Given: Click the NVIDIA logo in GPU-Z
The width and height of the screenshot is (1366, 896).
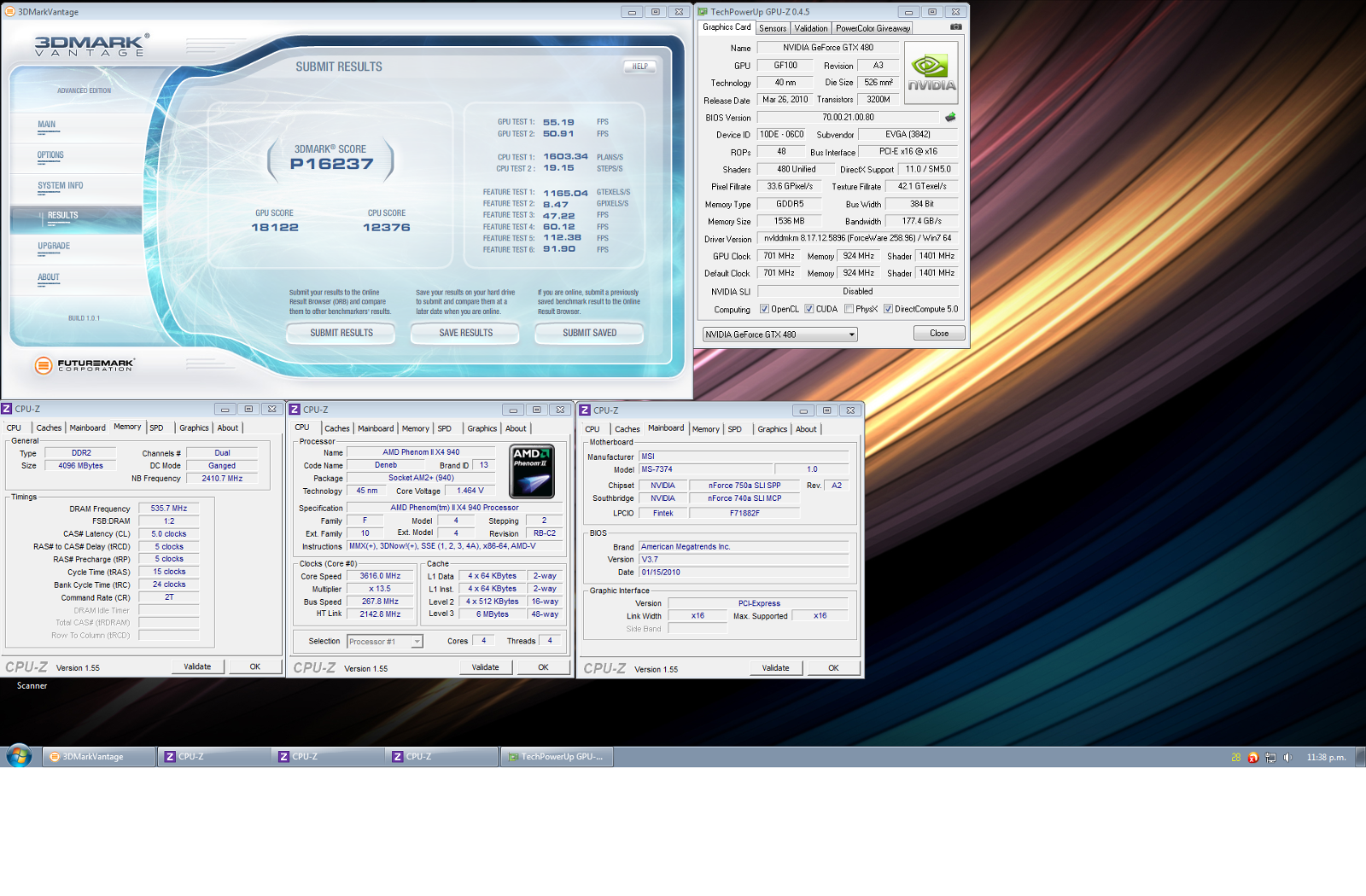Looking at the screenshot, I should point(931,73).
